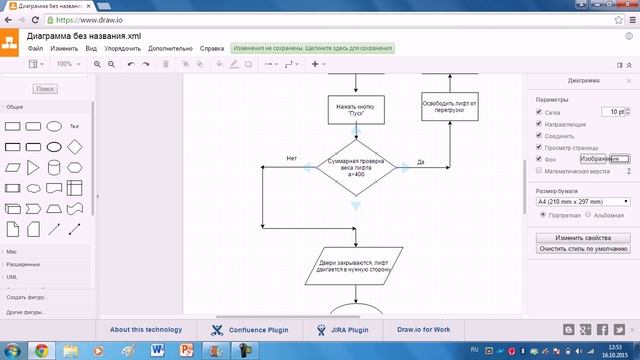Image resolution: width=640 pixels, height=360 pixels.
Task: Select the rectangle shape in palette
Action: [x=13, y=126]
